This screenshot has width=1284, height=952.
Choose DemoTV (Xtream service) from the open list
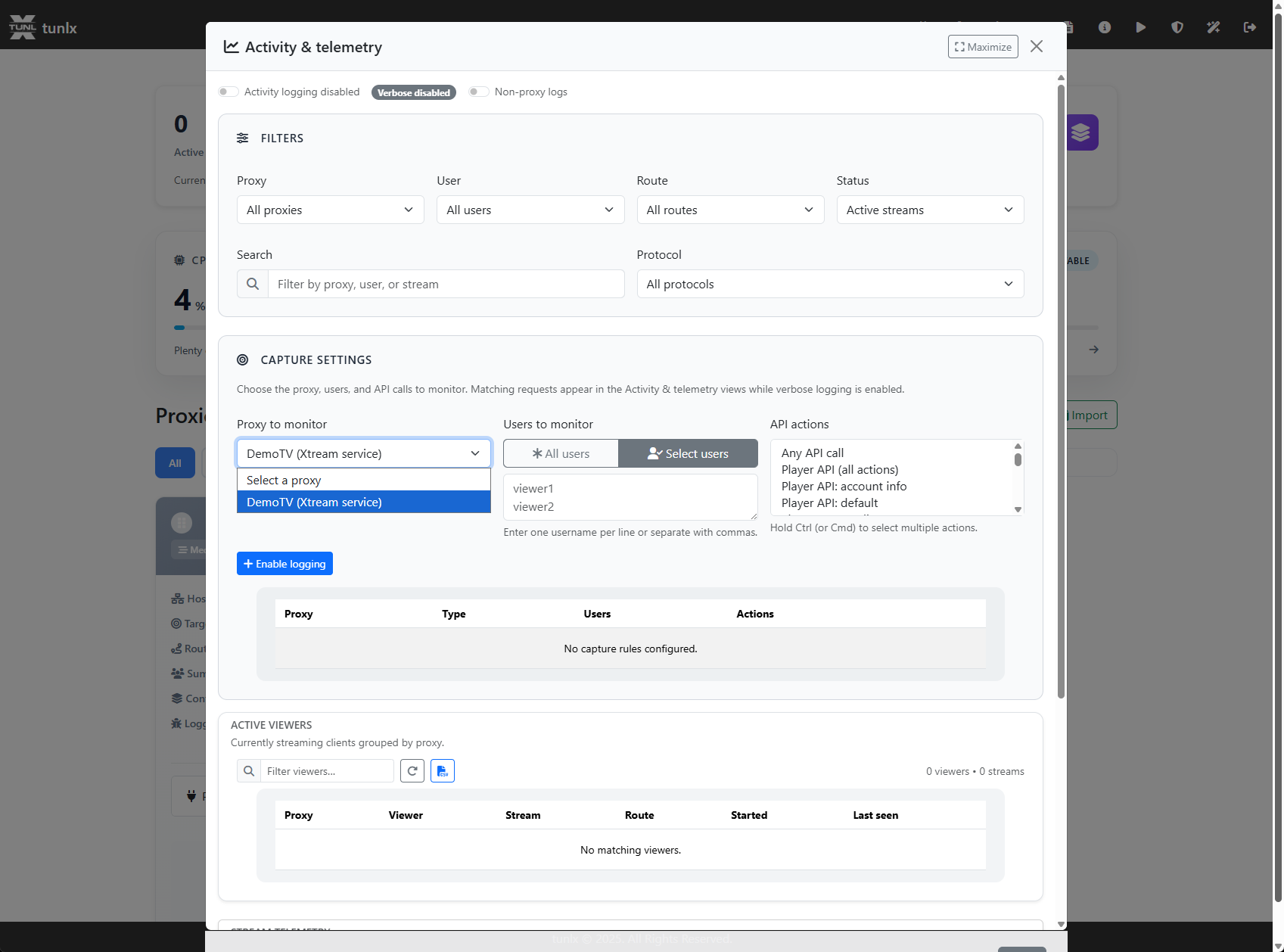point(363,502)
